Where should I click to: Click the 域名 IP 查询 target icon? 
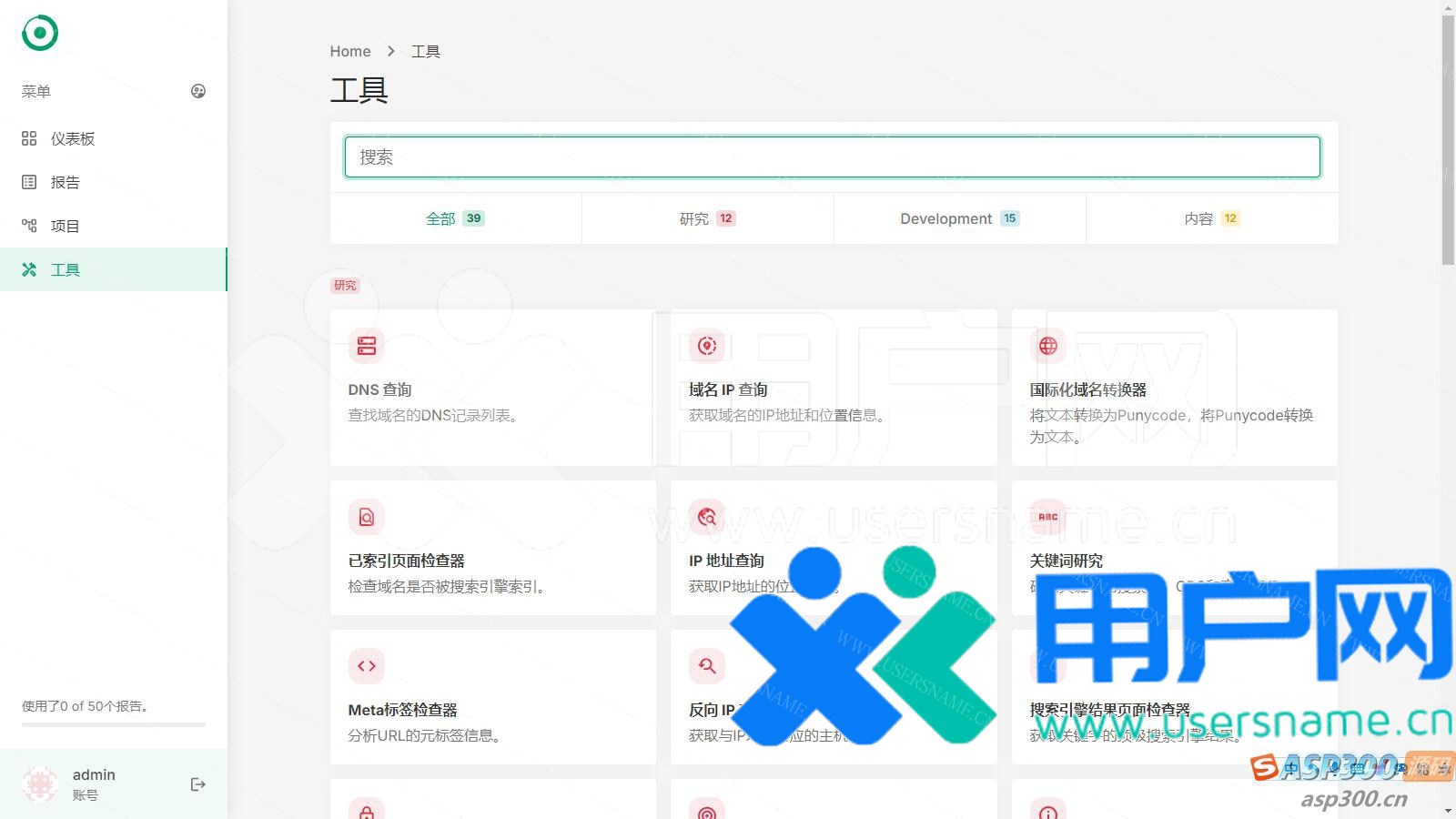(x=707, y=346)
